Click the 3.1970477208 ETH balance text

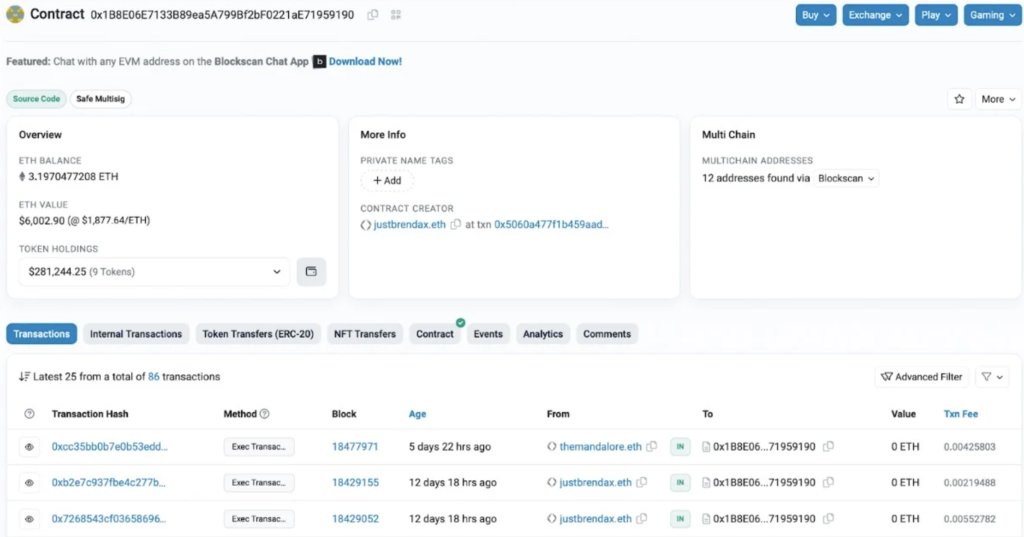tap(73, 176)
